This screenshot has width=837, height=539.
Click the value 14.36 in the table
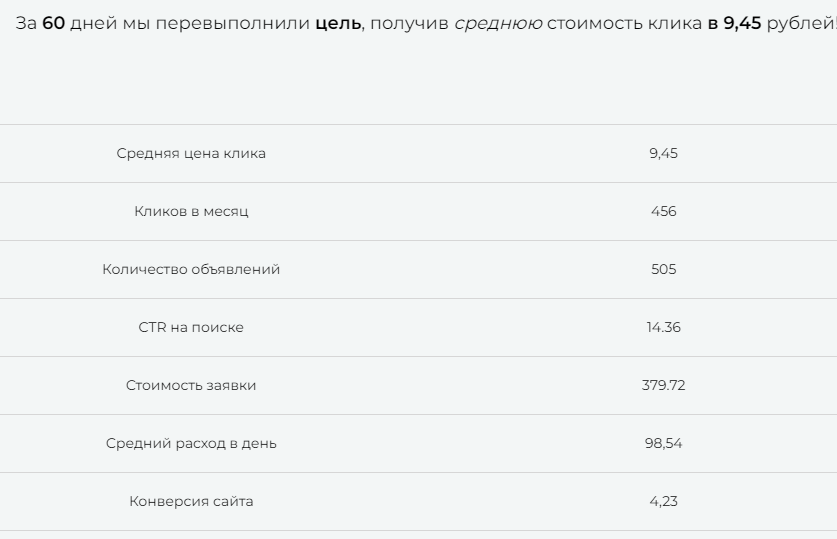click(663, 327)
